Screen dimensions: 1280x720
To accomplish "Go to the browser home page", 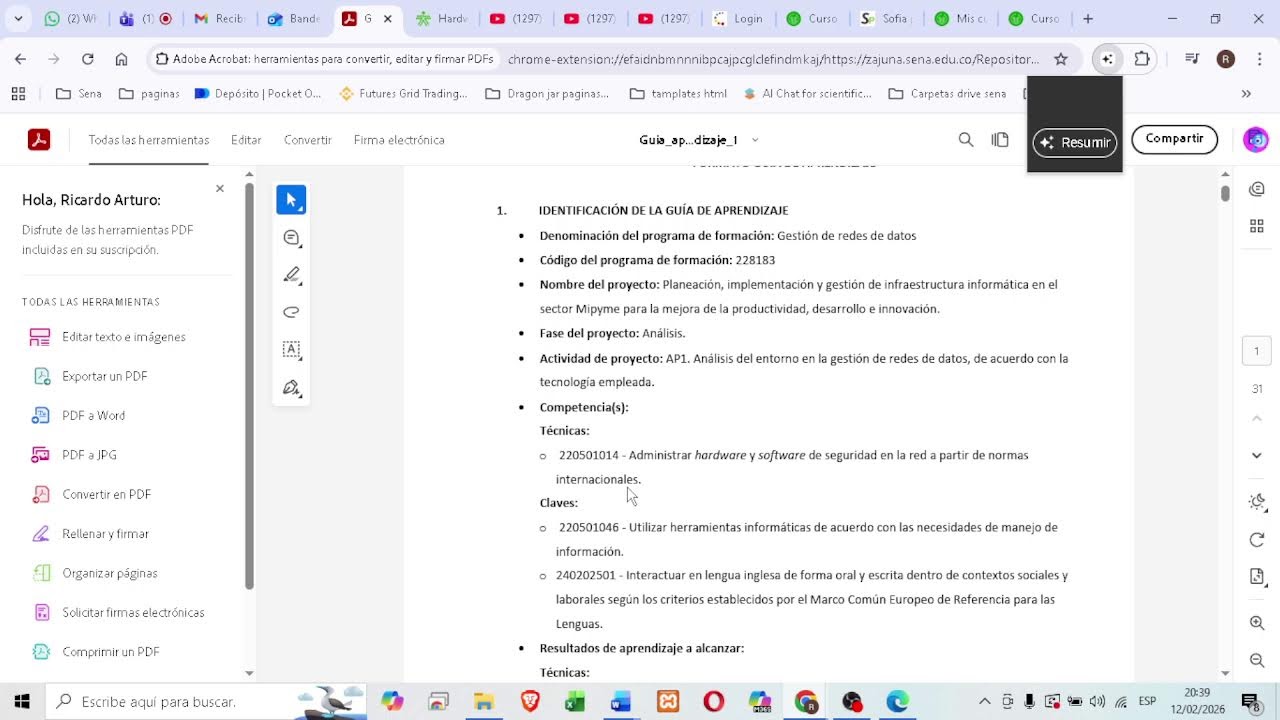I will (x=121, y=59).
